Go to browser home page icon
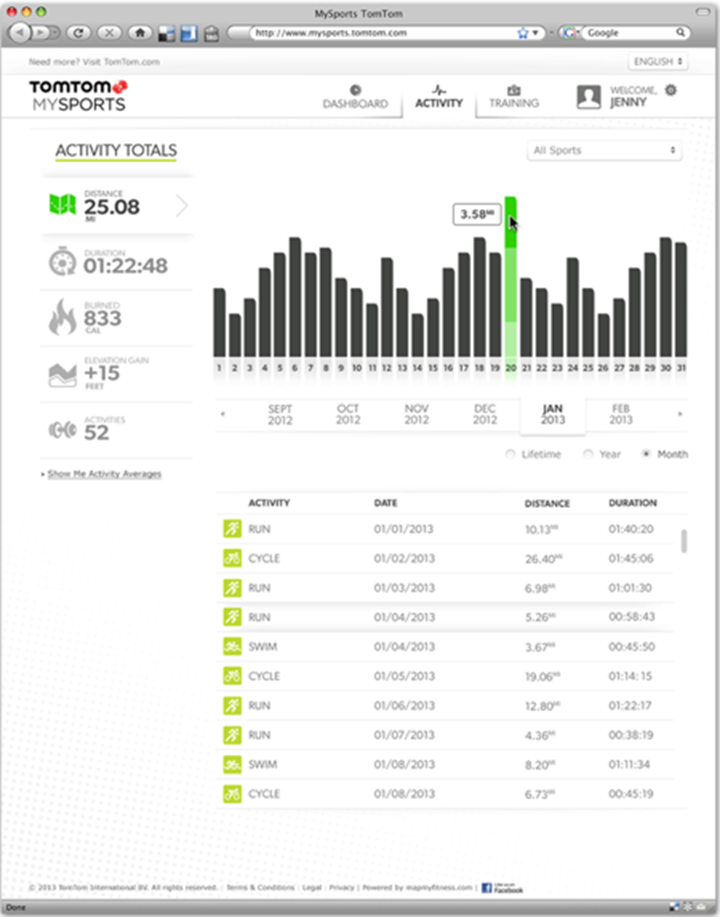Screen dimensions: 720x917 [140, 33]
